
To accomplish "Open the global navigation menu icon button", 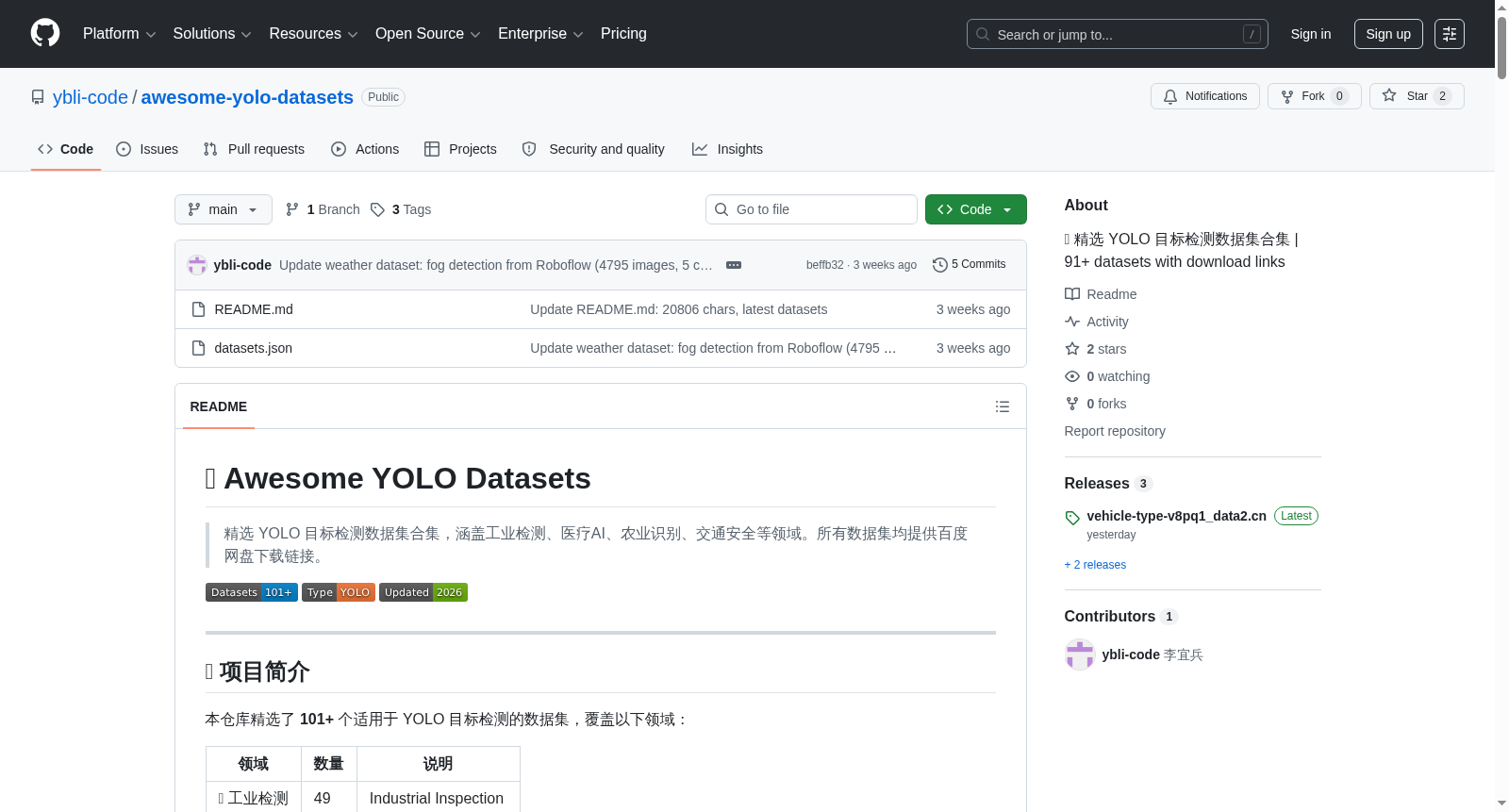I will pos(1450,34).
